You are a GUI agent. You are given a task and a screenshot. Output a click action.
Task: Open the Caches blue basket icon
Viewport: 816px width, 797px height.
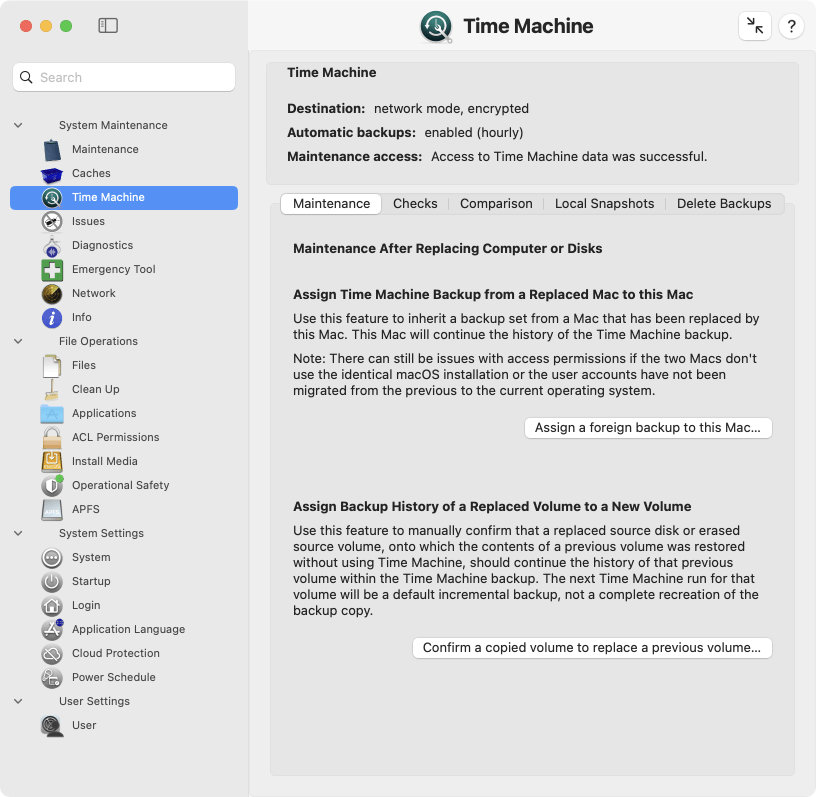pyautogui.click(x=52, y=174)
